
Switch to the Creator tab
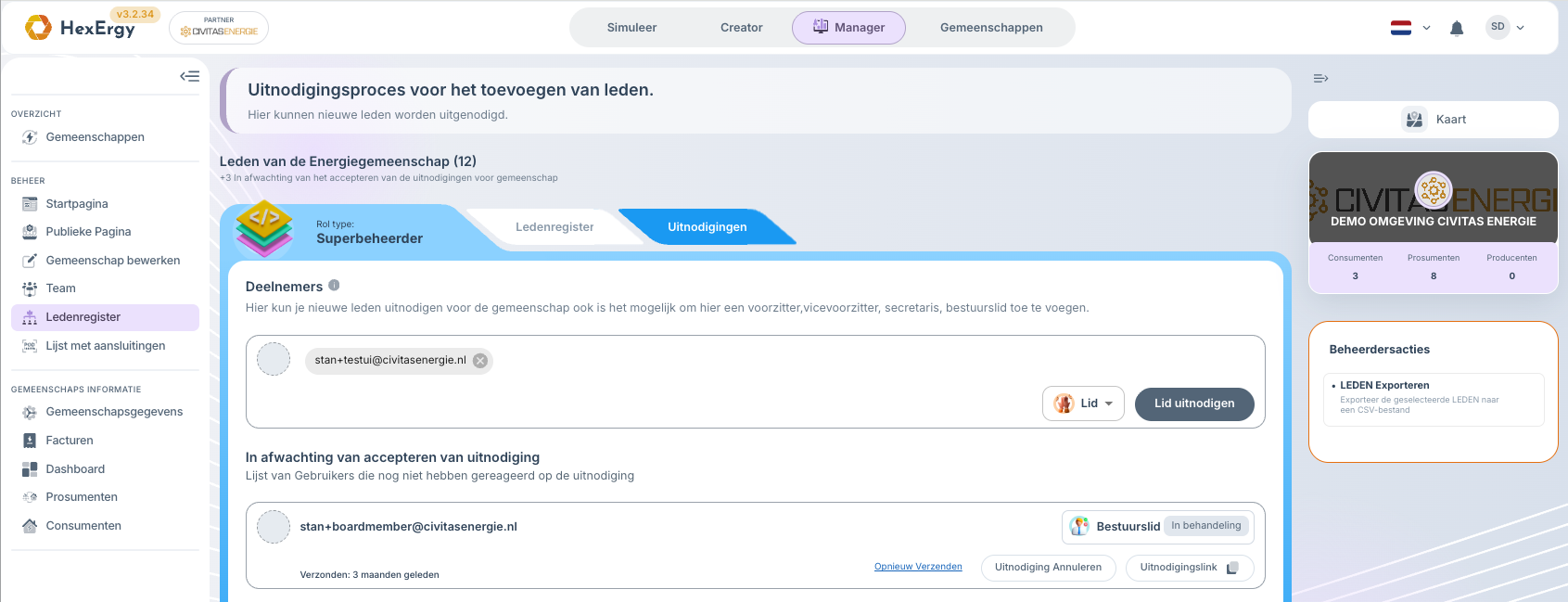[742, 28]
